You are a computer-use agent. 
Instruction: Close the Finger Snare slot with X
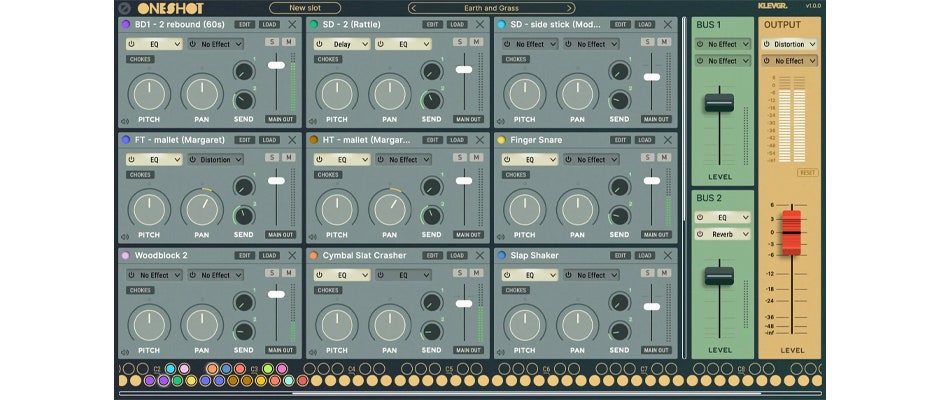(x=667, y=140)
